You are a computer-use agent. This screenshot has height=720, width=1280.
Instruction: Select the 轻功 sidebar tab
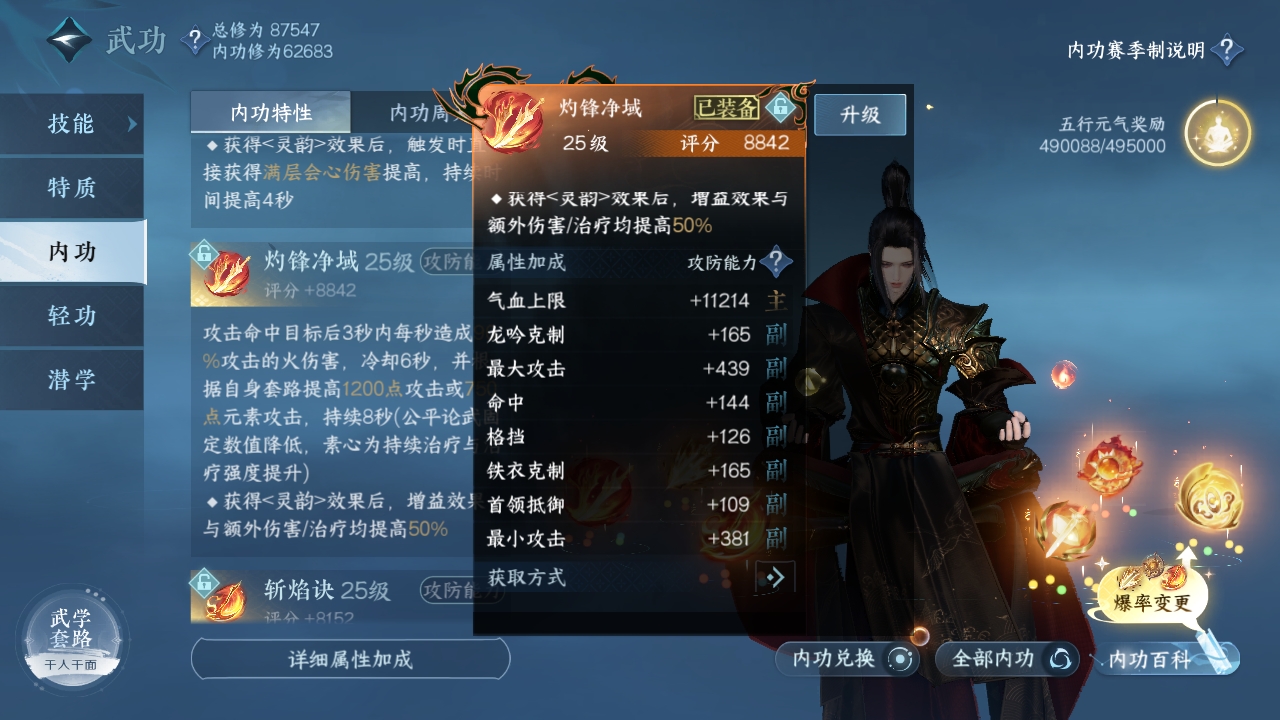72,316
